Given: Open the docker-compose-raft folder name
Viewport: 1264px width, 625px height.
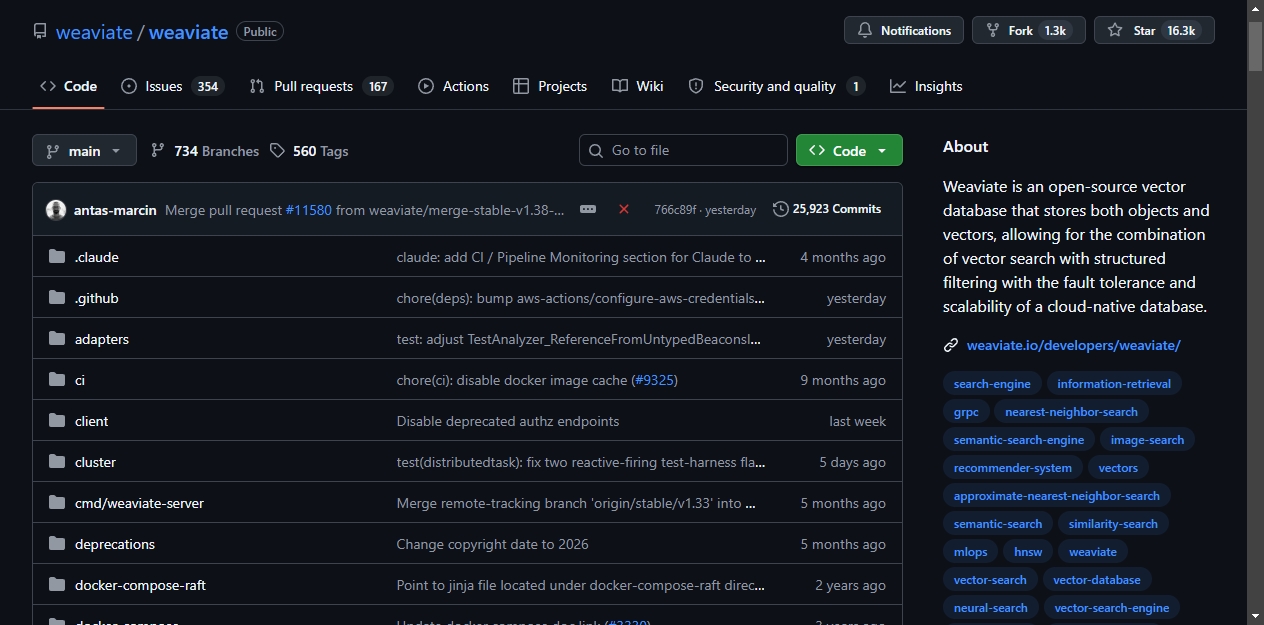Looking at the screenshot, I should 141,585.
